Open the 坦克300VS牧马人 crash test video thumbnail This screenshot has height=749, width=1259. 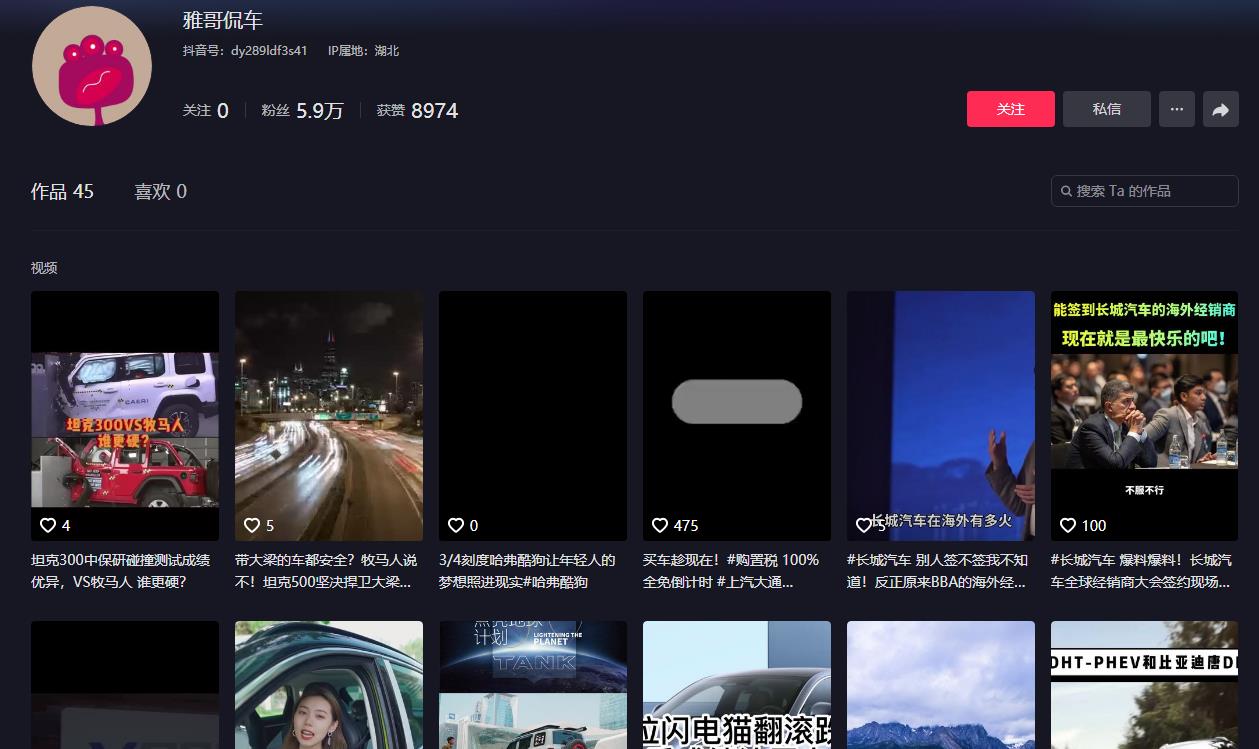click(x=125, y=416)
